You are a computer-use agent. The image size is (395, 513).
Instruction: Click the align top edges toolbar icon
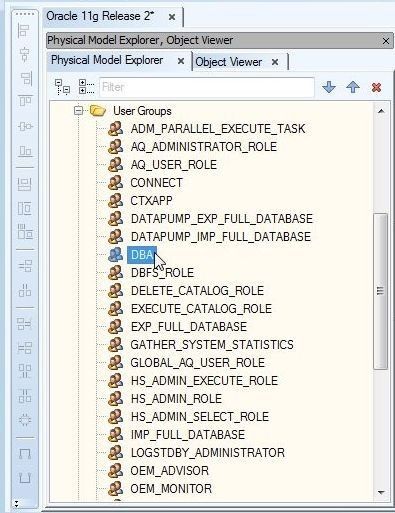(25, 100)
